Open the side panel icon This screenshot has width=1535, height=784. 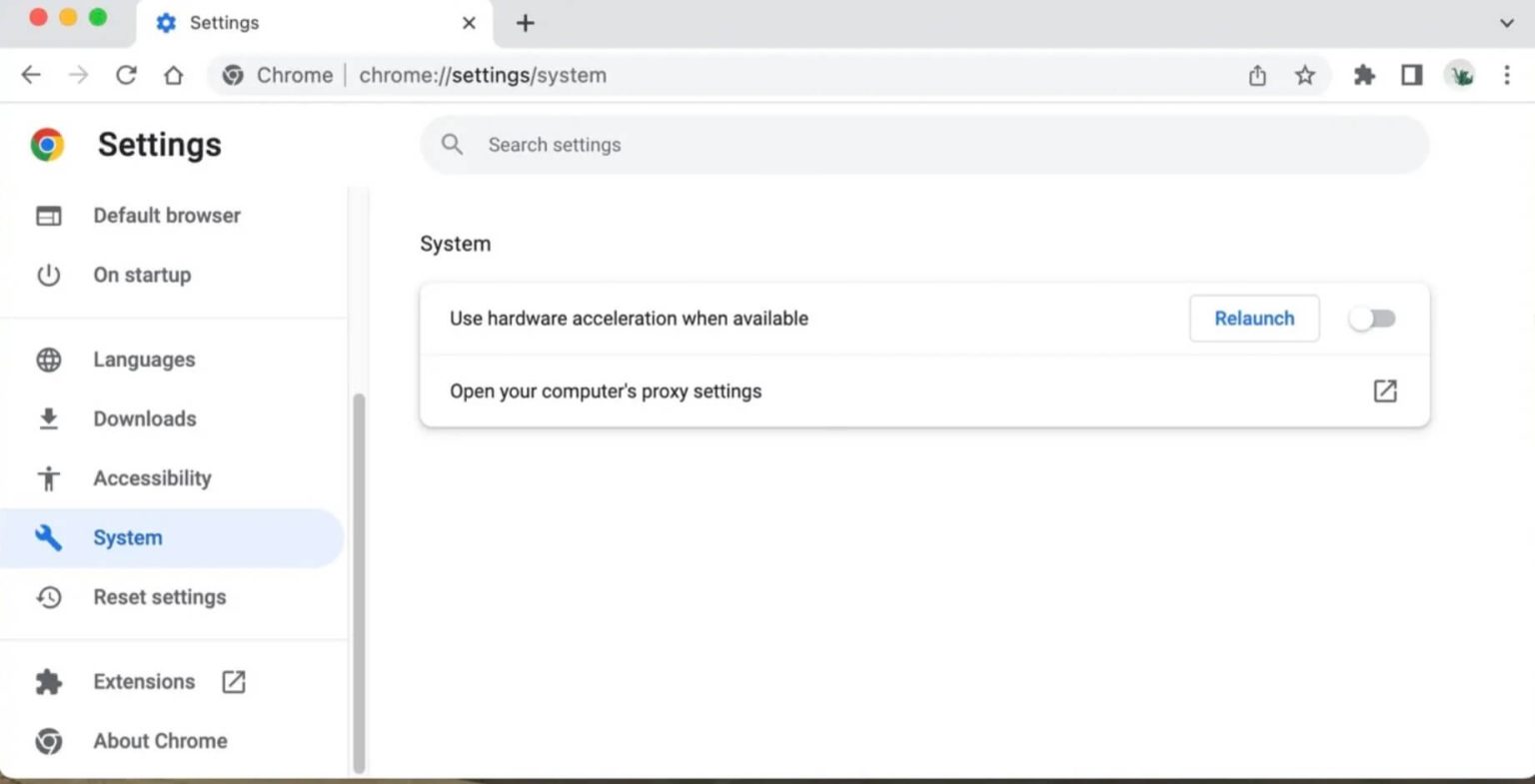1411,75
